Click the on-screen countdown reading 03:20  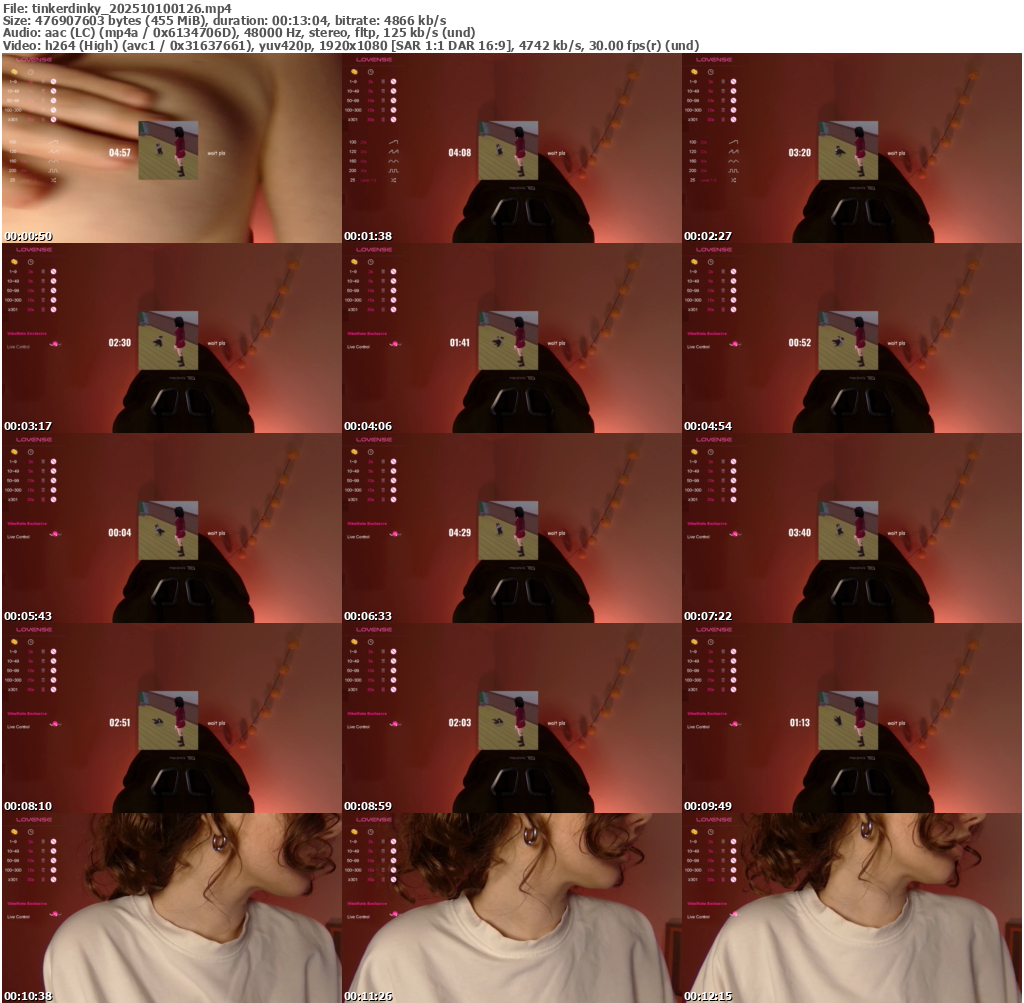point(799,153)
